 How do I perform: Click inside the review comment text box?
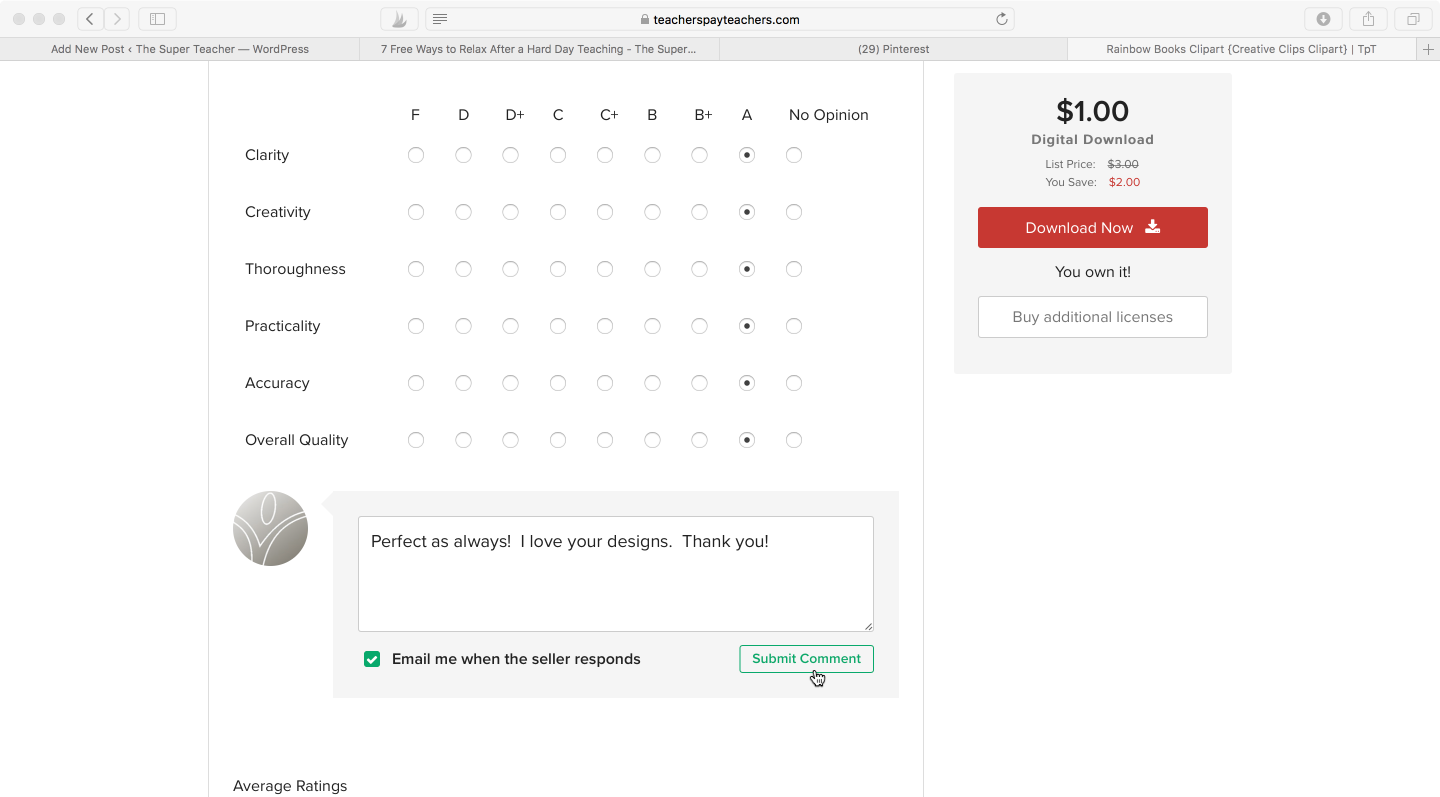pos(615,573)
